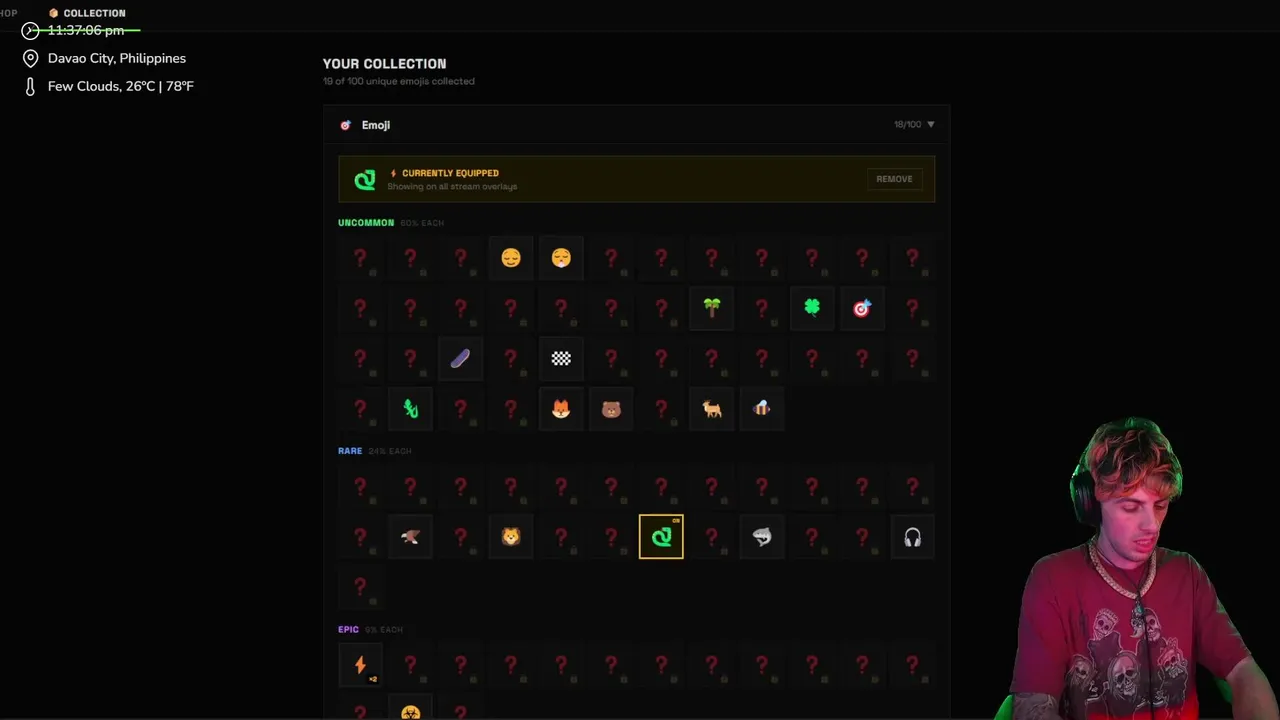
Task: Click the equipped green snake emoji tile
Action: 661,537
